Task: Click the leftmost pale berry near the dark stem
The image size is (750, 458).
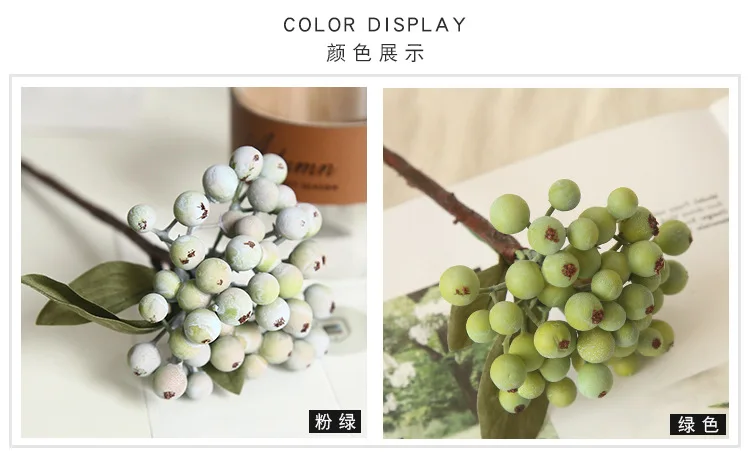Action: pos(142,218)
